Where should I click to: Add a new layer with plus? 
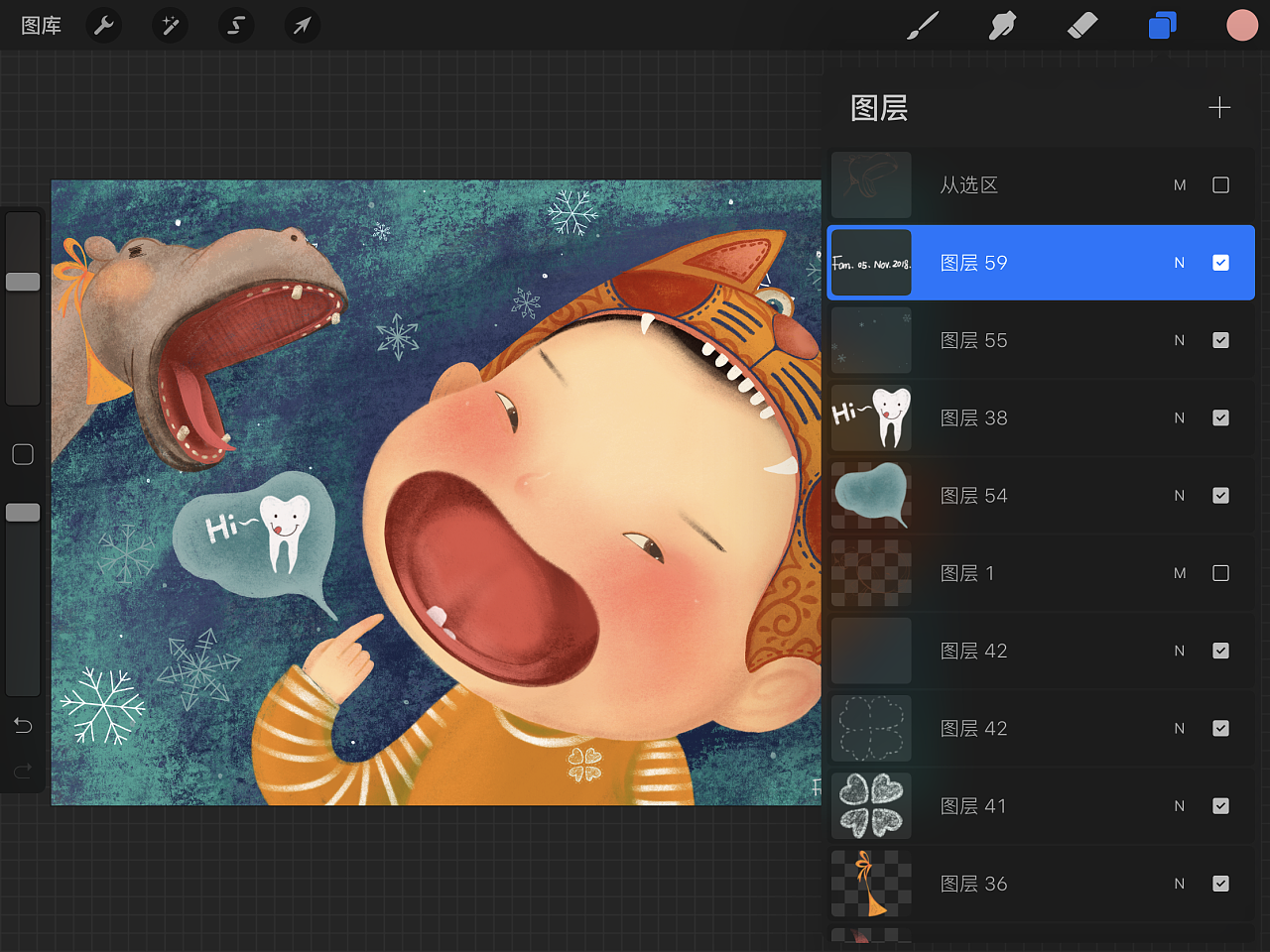click(1219, 107)
